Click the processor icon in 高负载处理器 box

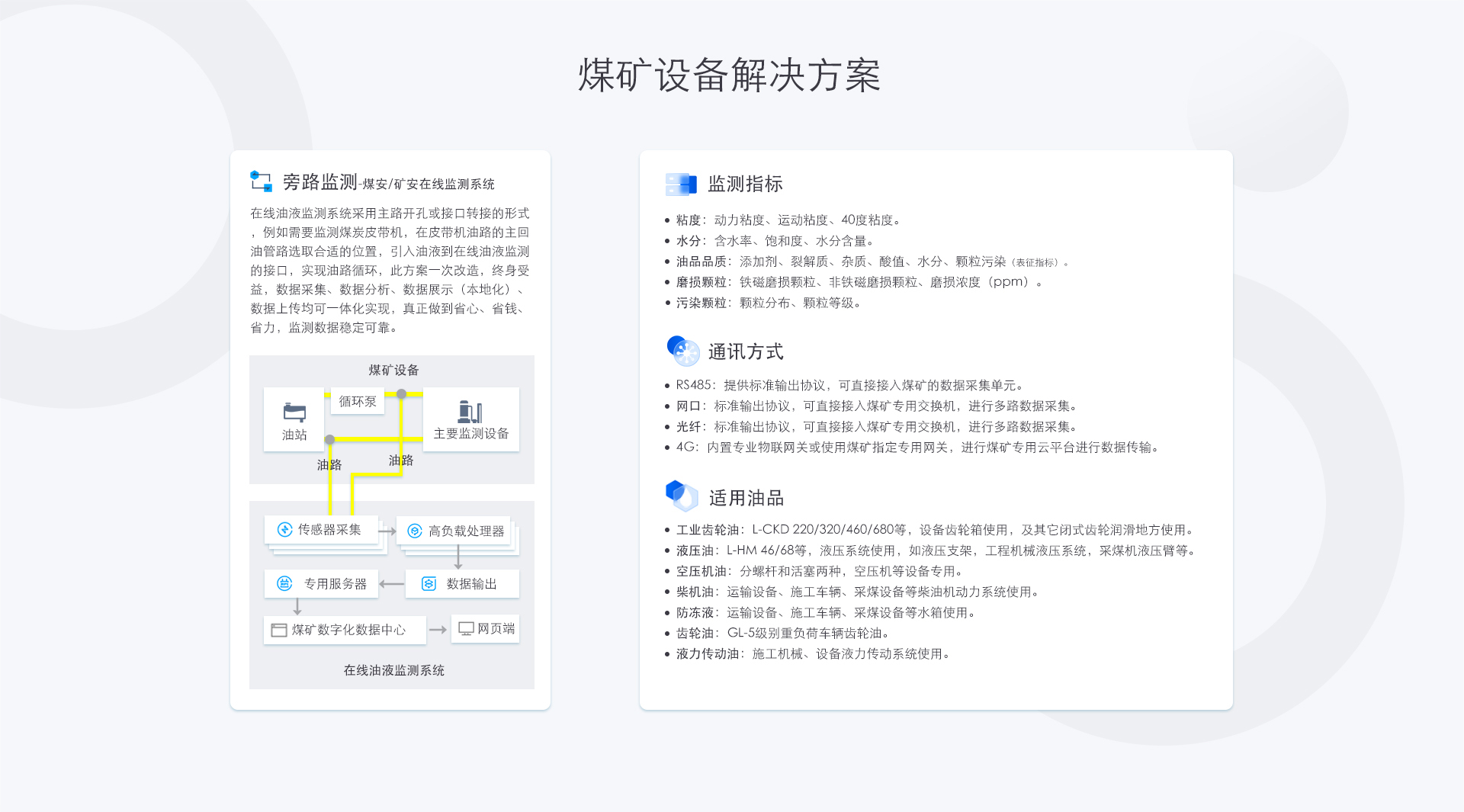[415, 531]
